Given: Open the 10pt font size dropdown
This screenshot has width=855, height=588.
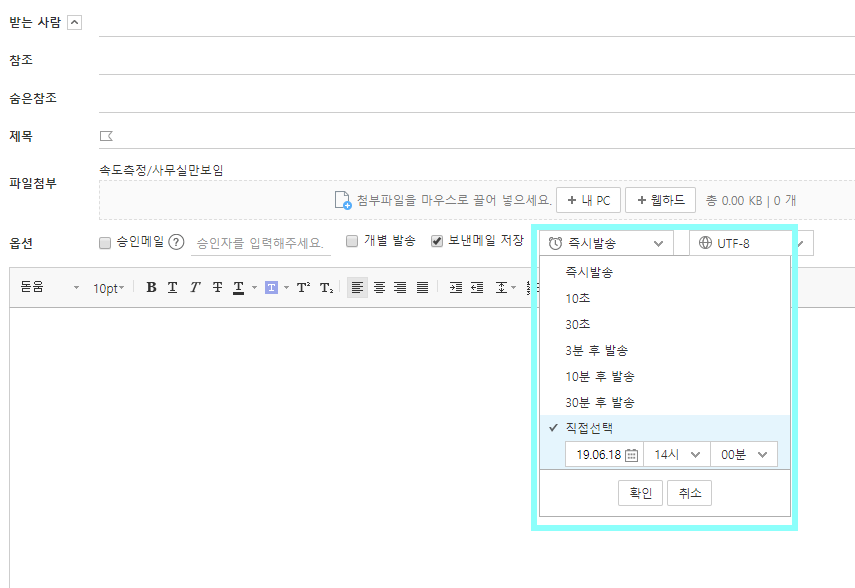Looking at the screenshot, I should tap(109, 288).
